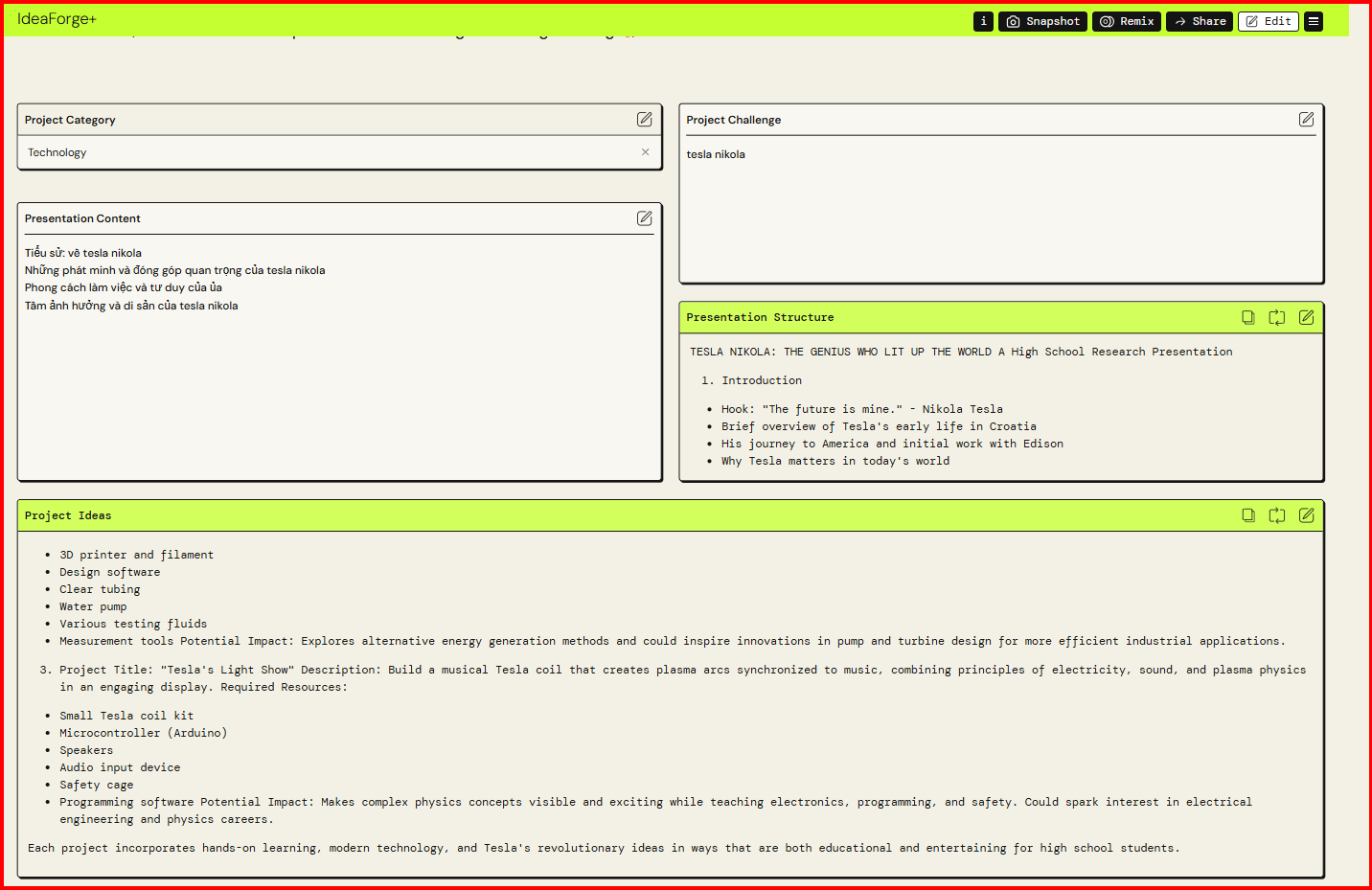The image size is (1372, 890).
Task: Click 'Why Tesla matters in today's world'
Action: pyautogui.click(x=835, y=461)
